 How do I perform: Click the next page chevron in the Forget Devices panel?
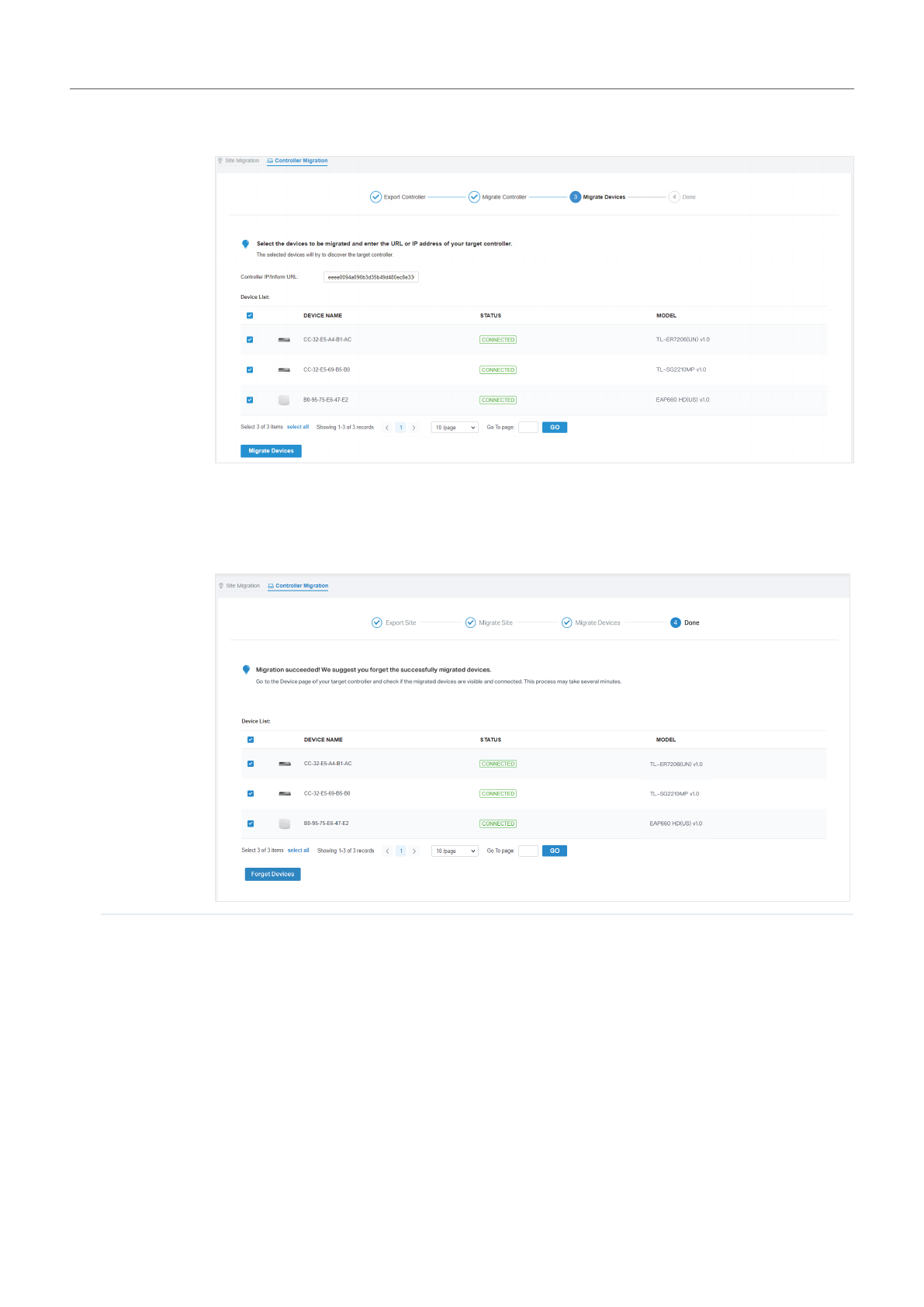414,851
